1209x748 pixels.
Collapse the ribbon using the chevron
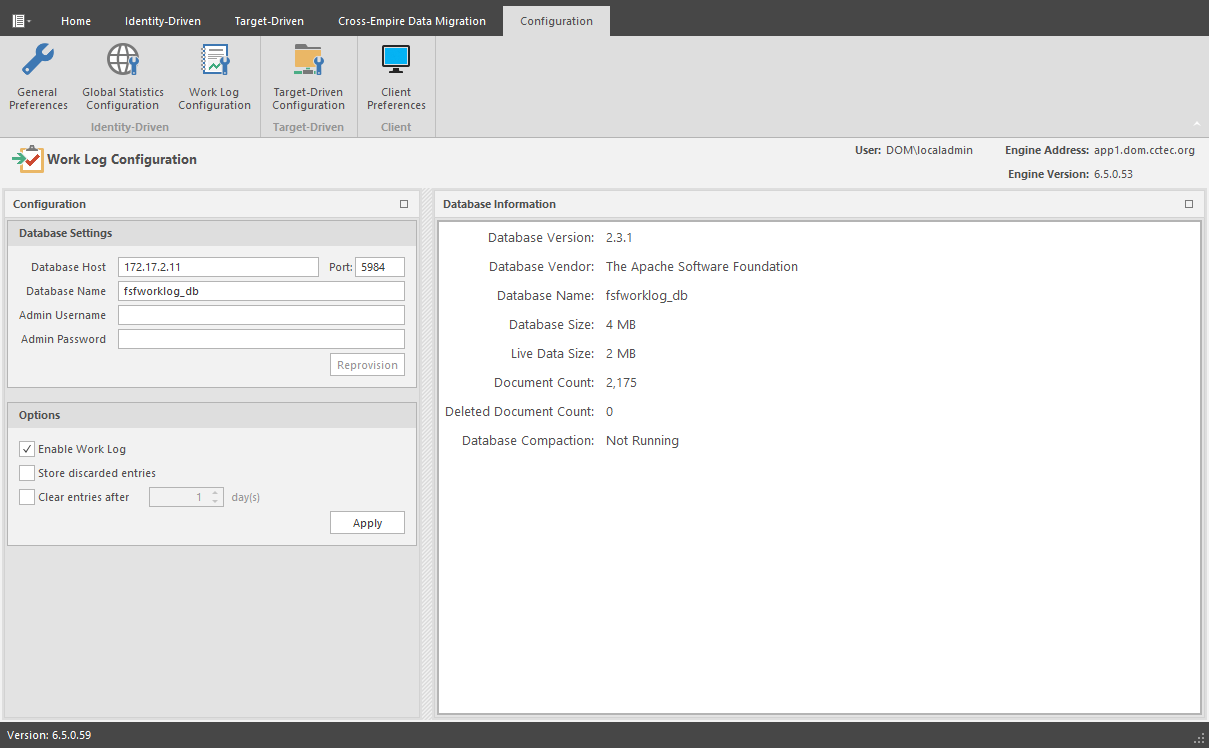tap(1196, 125)
